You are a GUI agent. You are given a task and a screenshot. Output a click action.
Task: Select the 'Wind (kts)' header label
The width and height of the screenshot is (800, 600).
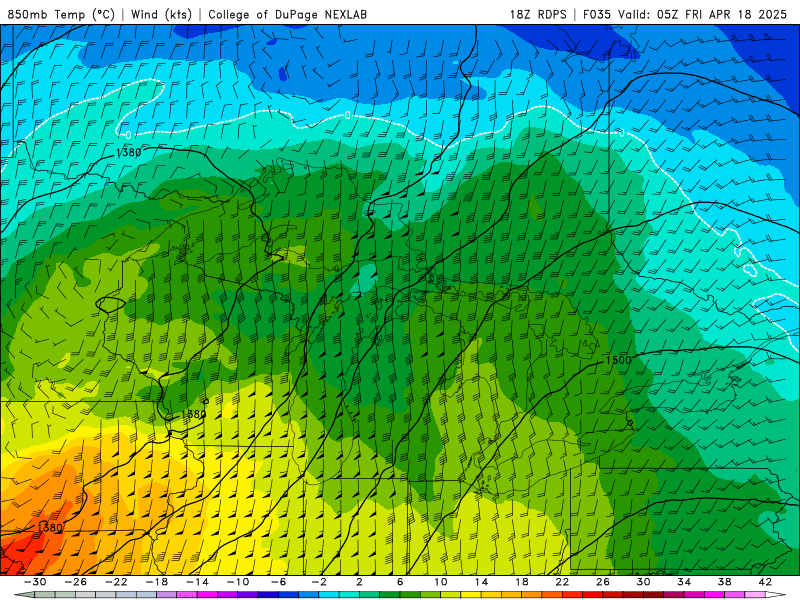(161, 14)
